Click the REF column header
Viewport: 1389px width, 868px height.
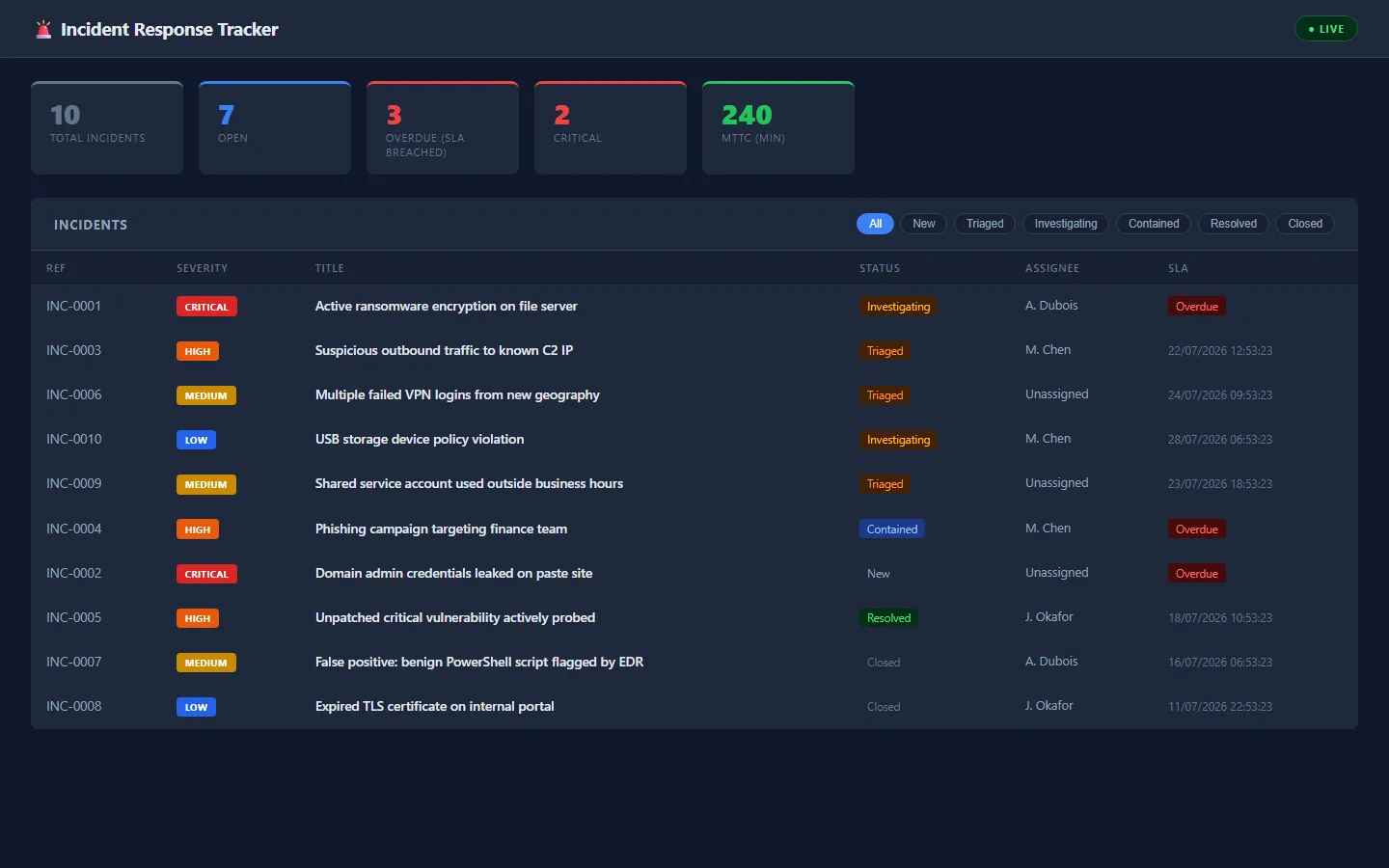[x=56, y=268]
